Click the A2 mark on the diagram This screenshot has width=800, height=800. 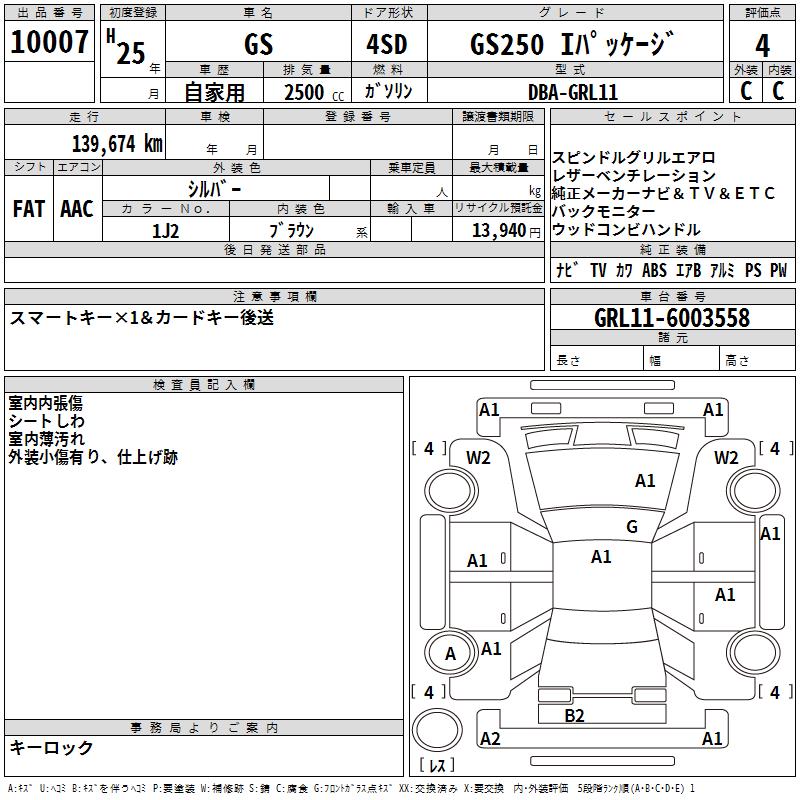pos(490,738)
